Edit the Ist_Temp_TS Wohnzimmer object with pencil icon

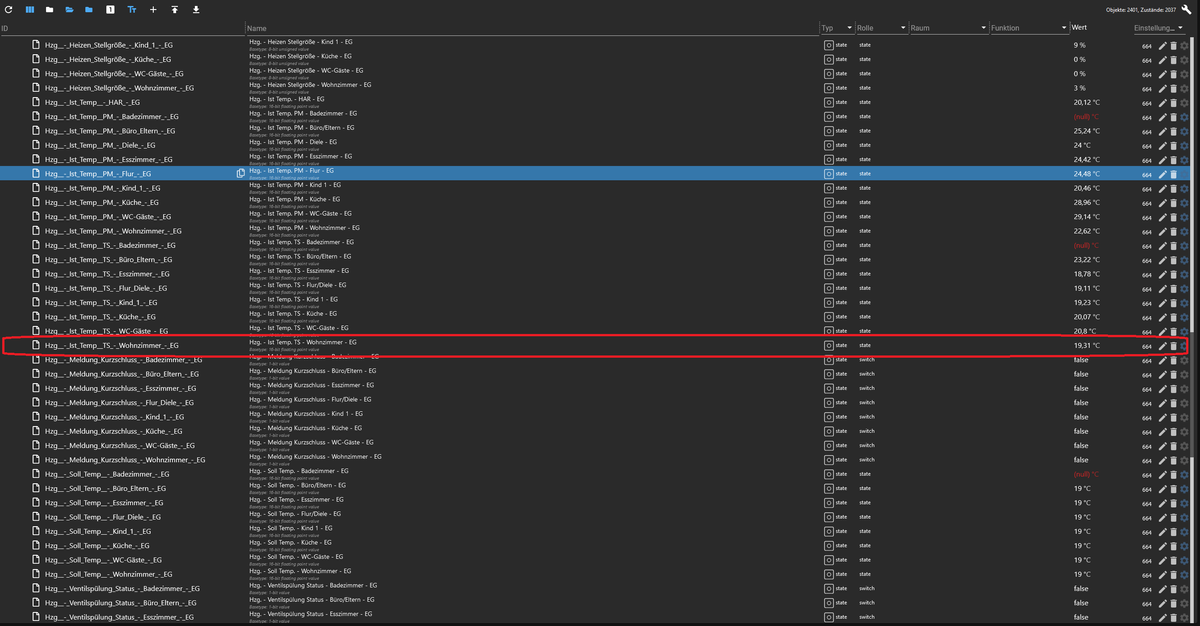[1161, 345]
